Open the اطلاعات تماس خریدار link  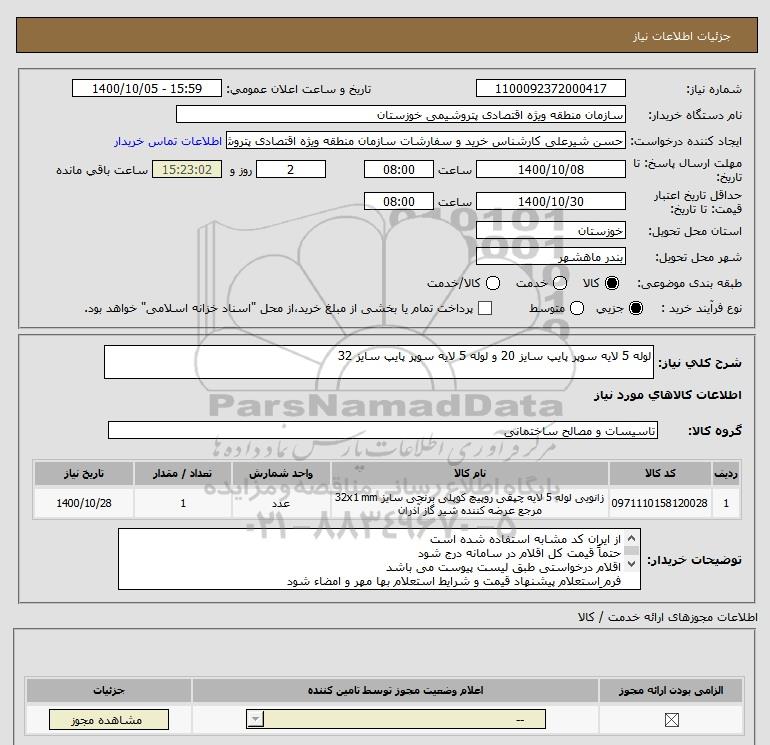click(x=168, y=141)
